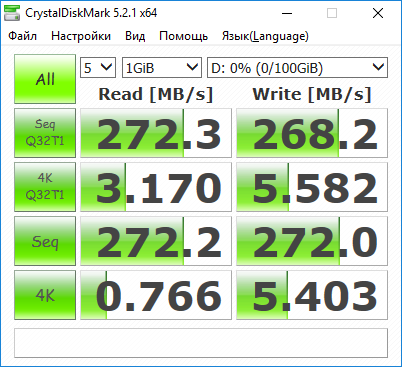Image resolution: width=402 pixels, height=367 pixels.
Task: Run all benchmarks with All button
Action: [45, 79]
